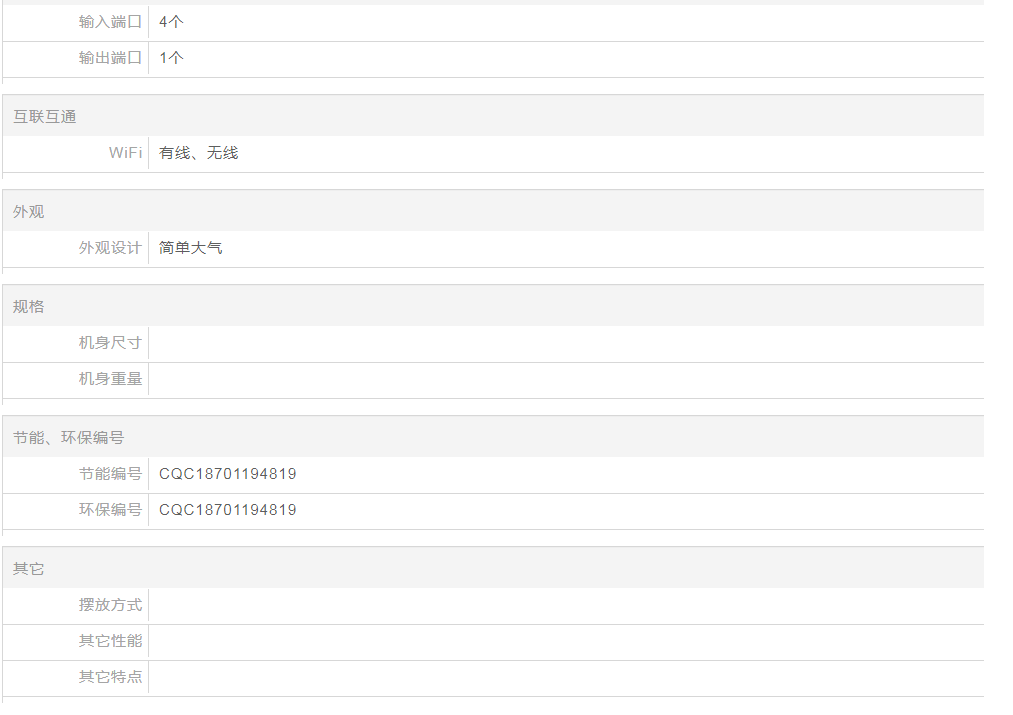Viewport: 1013px width, 715px height.
Task: Click the 其它特点 row label
Action: pos(110,677)
